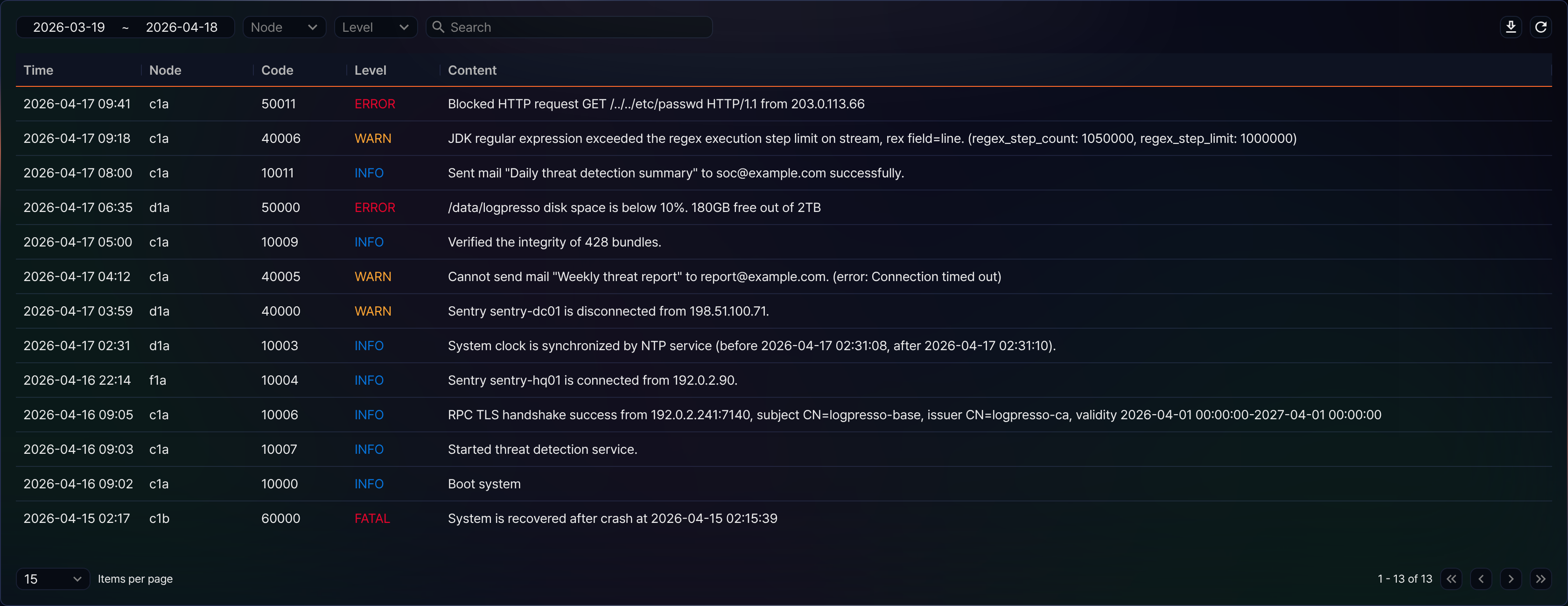Image resolution: width=1568 pixels, height=606 pixels.
Task: Go to the next page
Action: pyautogui.click(x=1511, y=578)
